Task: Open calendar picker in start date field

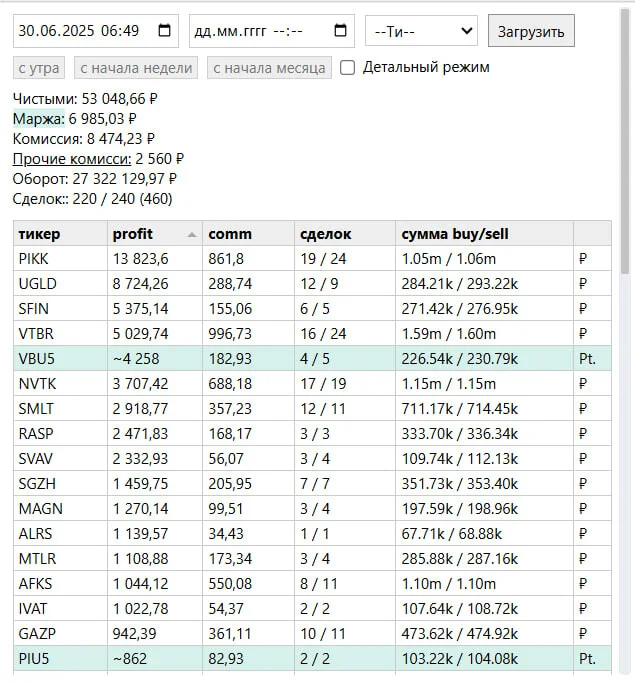Action: click(x=164, y=30)
